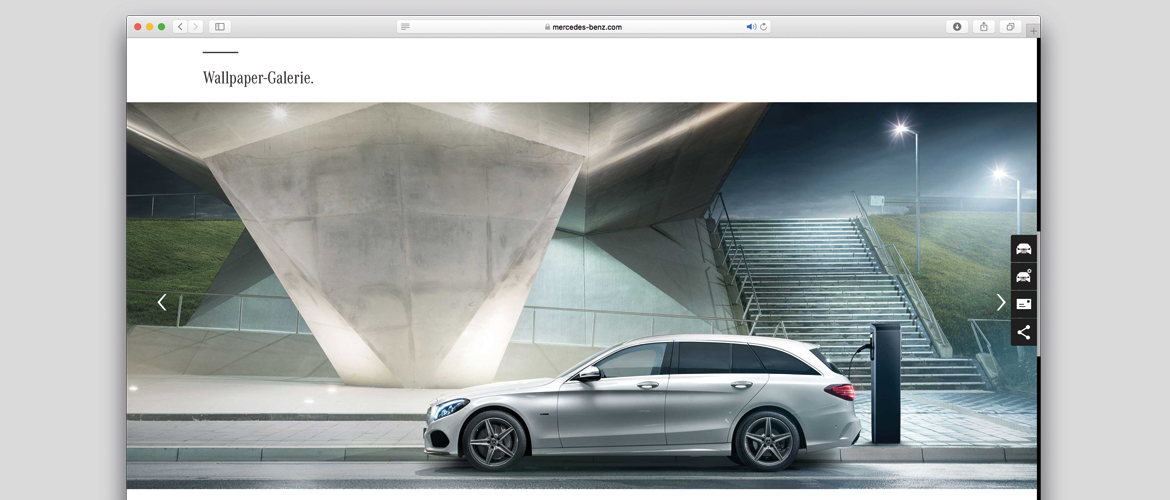Show all tabs overview button

1010,27
